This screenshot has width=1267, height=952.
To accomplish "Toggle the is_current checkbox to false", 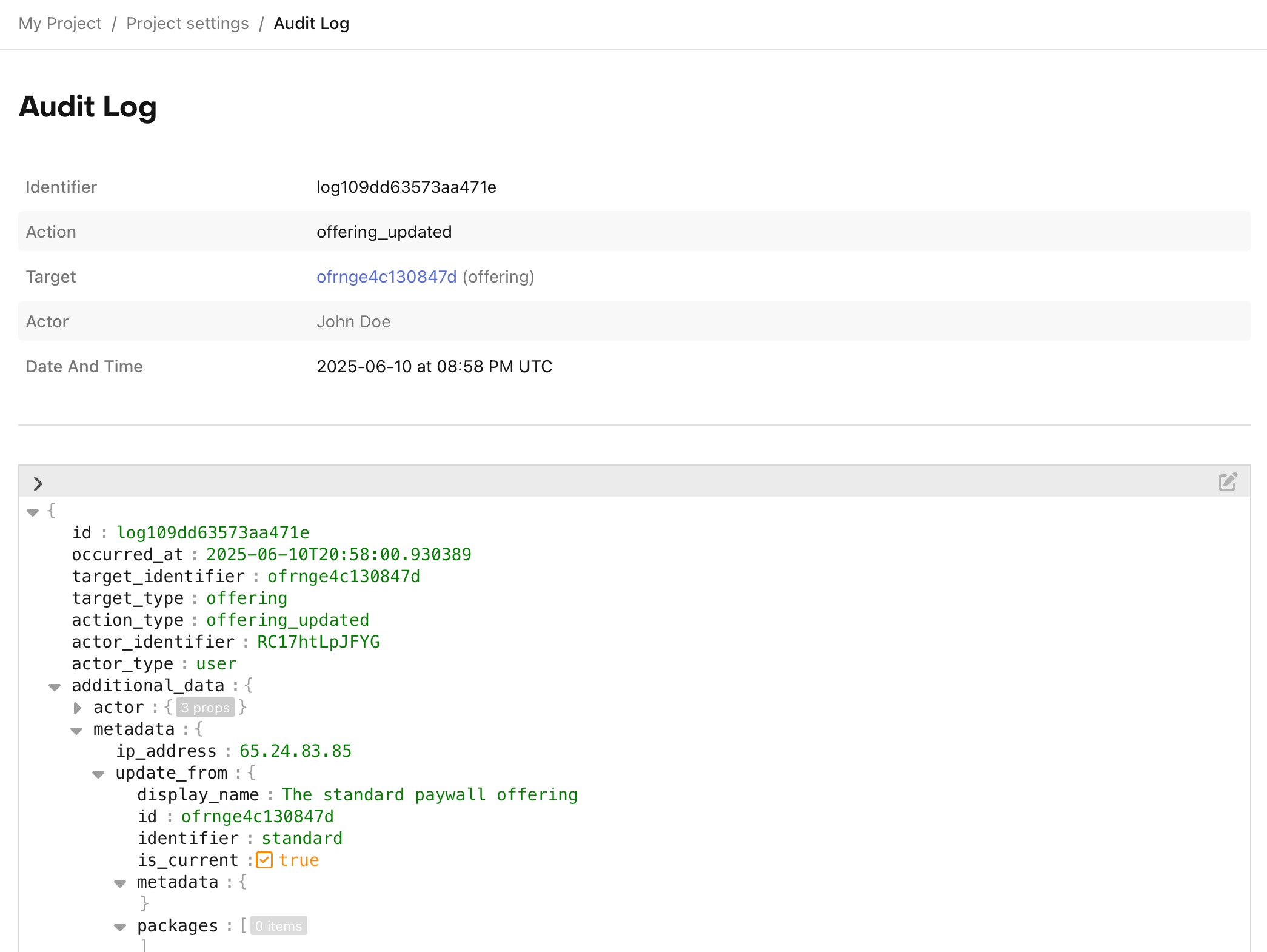I will click(x=264, y=860).
